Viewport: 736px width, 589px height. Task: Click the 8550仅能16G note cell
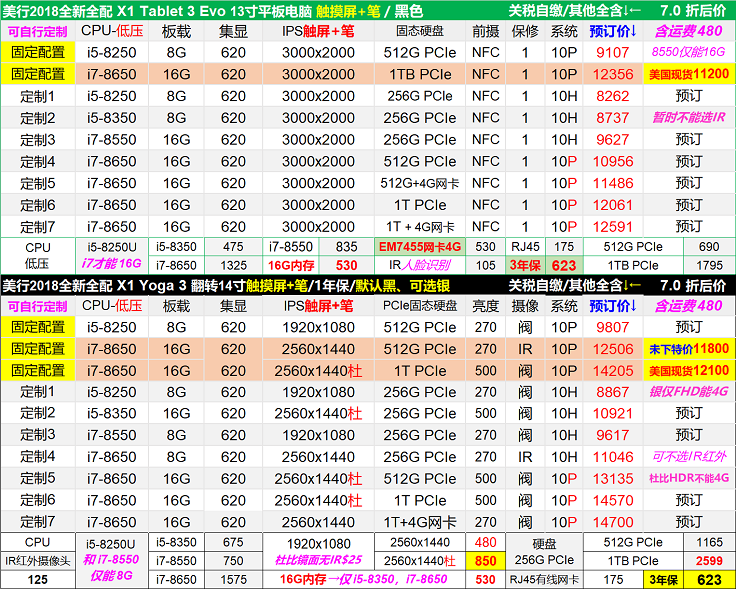pos(688,52)
